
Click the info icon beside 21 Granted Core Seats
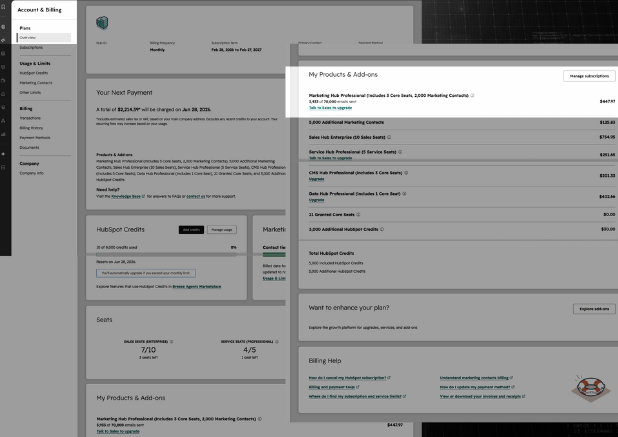[x=358, y=214]
